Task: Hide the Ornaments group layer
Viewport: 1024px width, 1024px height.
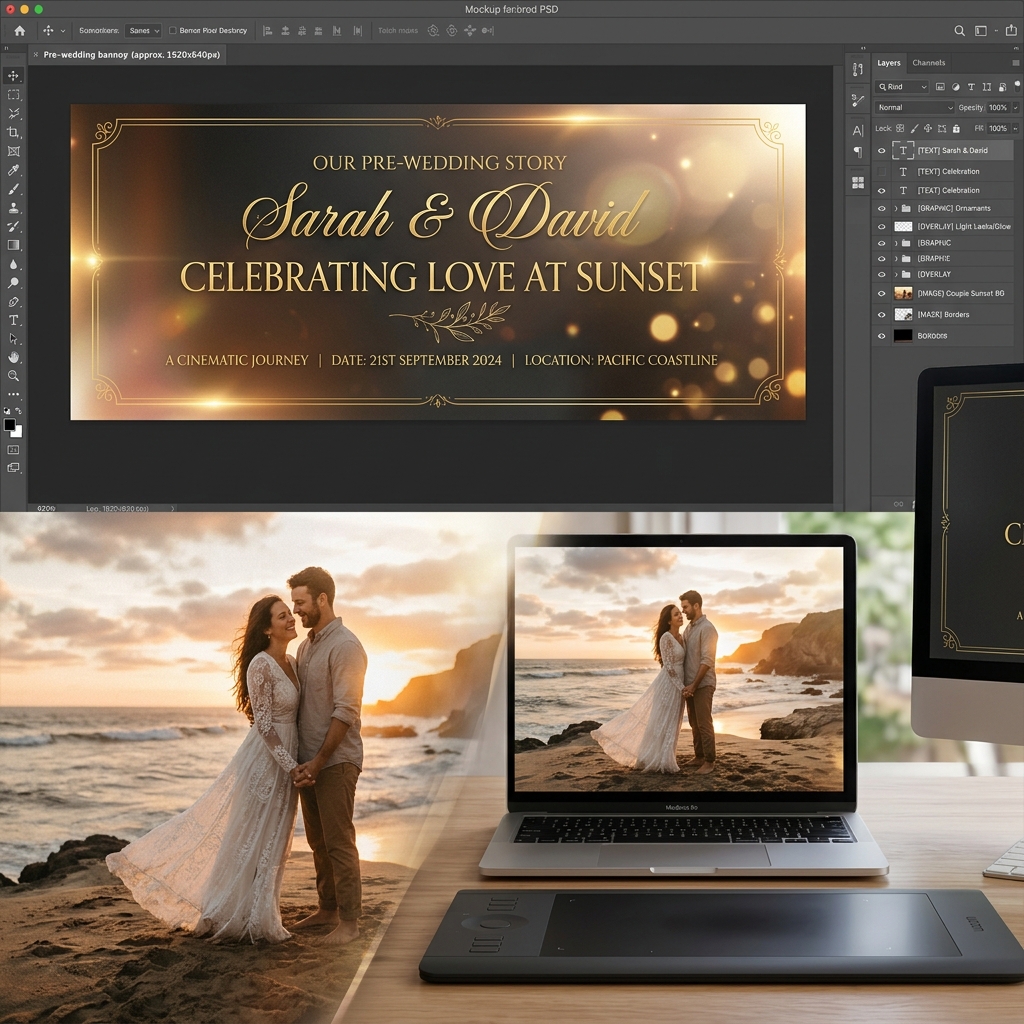Action: [882, 208]
